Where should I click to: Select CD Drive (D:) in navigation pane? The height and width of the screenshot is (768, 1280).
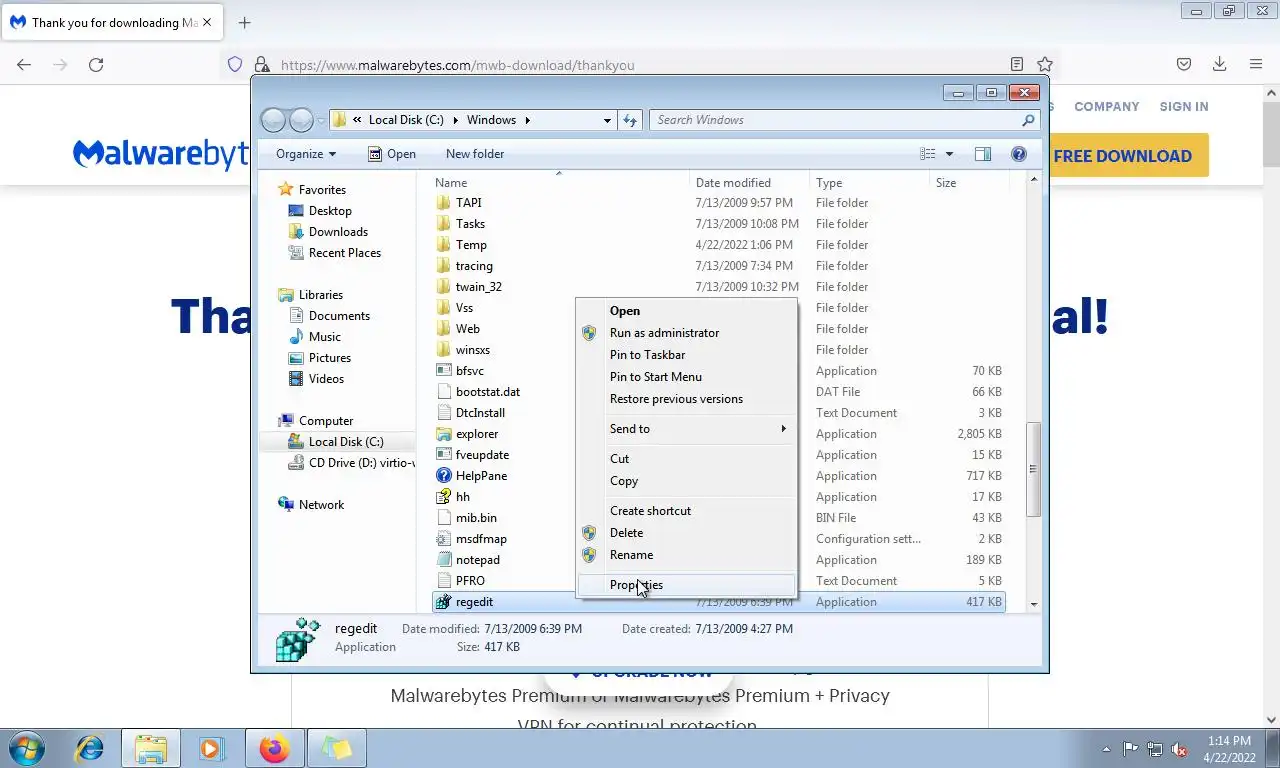tap(350, 463)
